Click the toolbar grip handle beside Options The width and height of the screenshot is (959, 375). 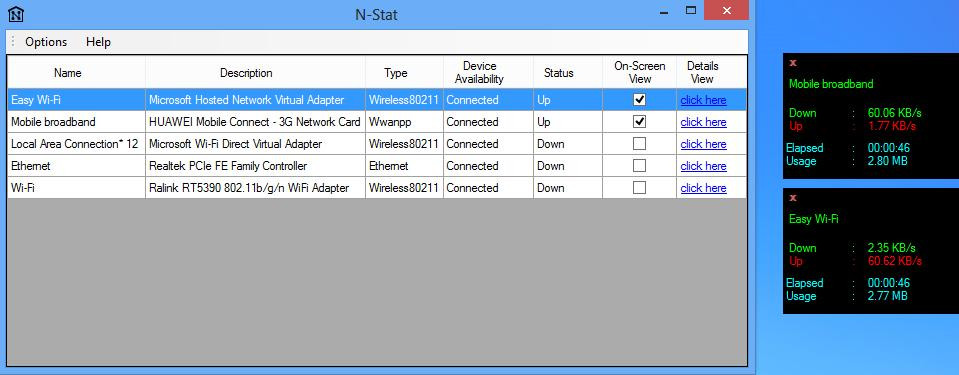[x=13, y=42]
